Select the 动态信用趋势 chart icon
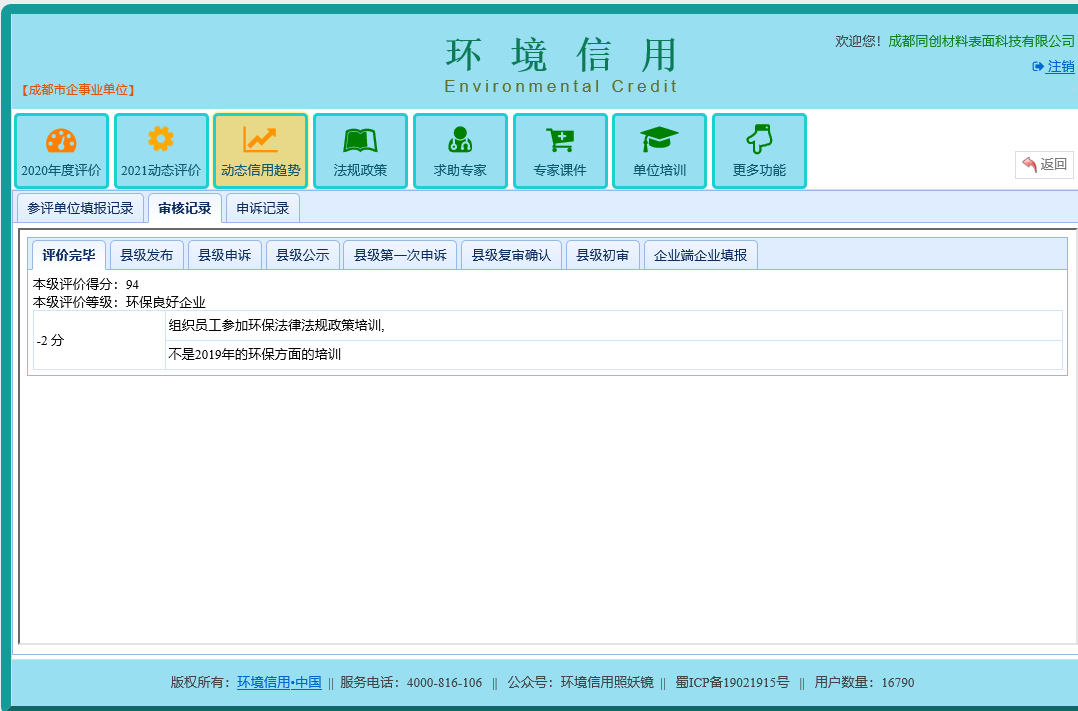Screen dimensions: 1078x711 (x=260, y=140)
